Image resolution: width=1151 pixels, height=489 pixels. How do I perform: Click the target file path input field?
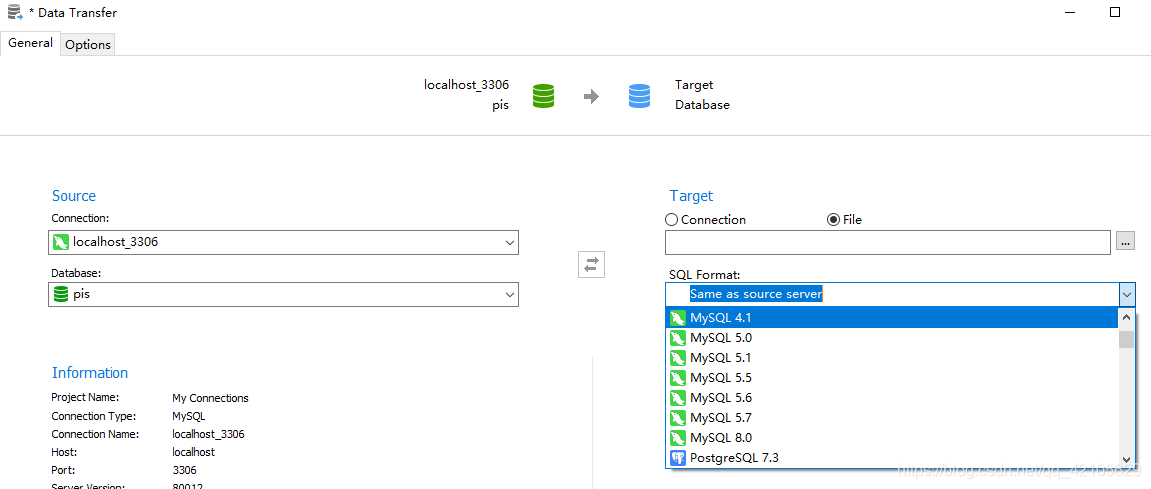(x=887, y=242)
